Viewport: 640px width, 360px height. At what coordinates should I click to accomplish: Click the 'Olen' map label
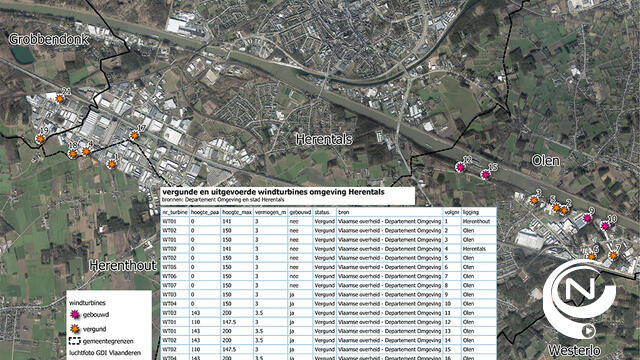(545, 160)
